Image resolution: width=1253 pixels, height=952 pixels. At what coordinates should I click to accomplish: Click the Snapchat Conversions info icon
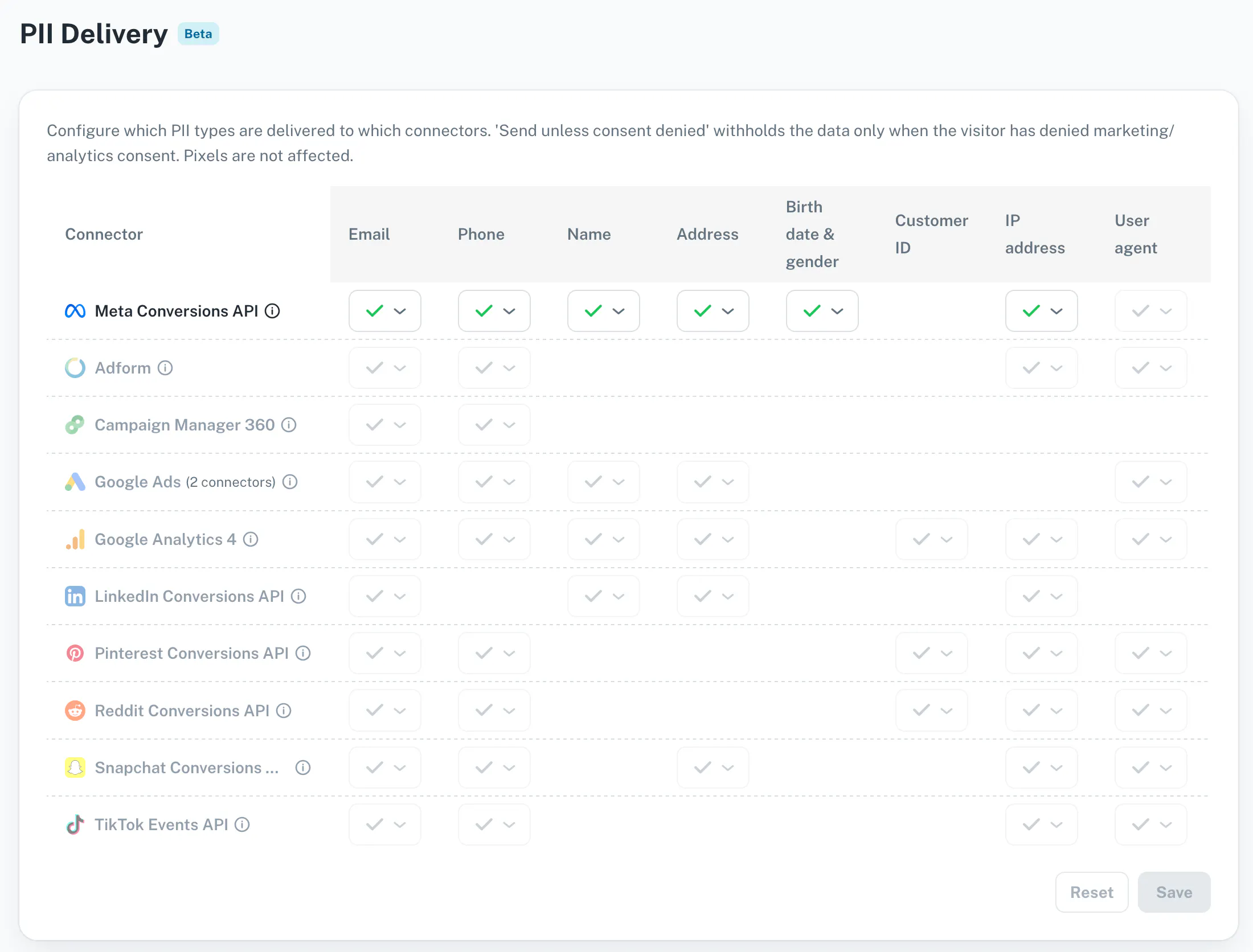[x=303, y=768]
